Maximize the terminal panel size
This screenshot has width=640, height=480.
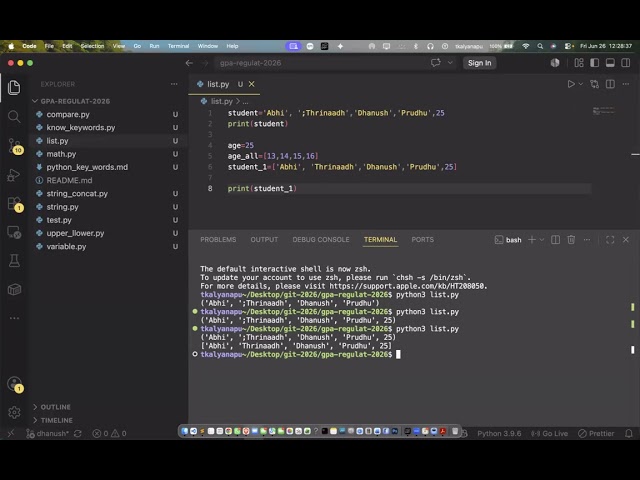click(610, 240)
